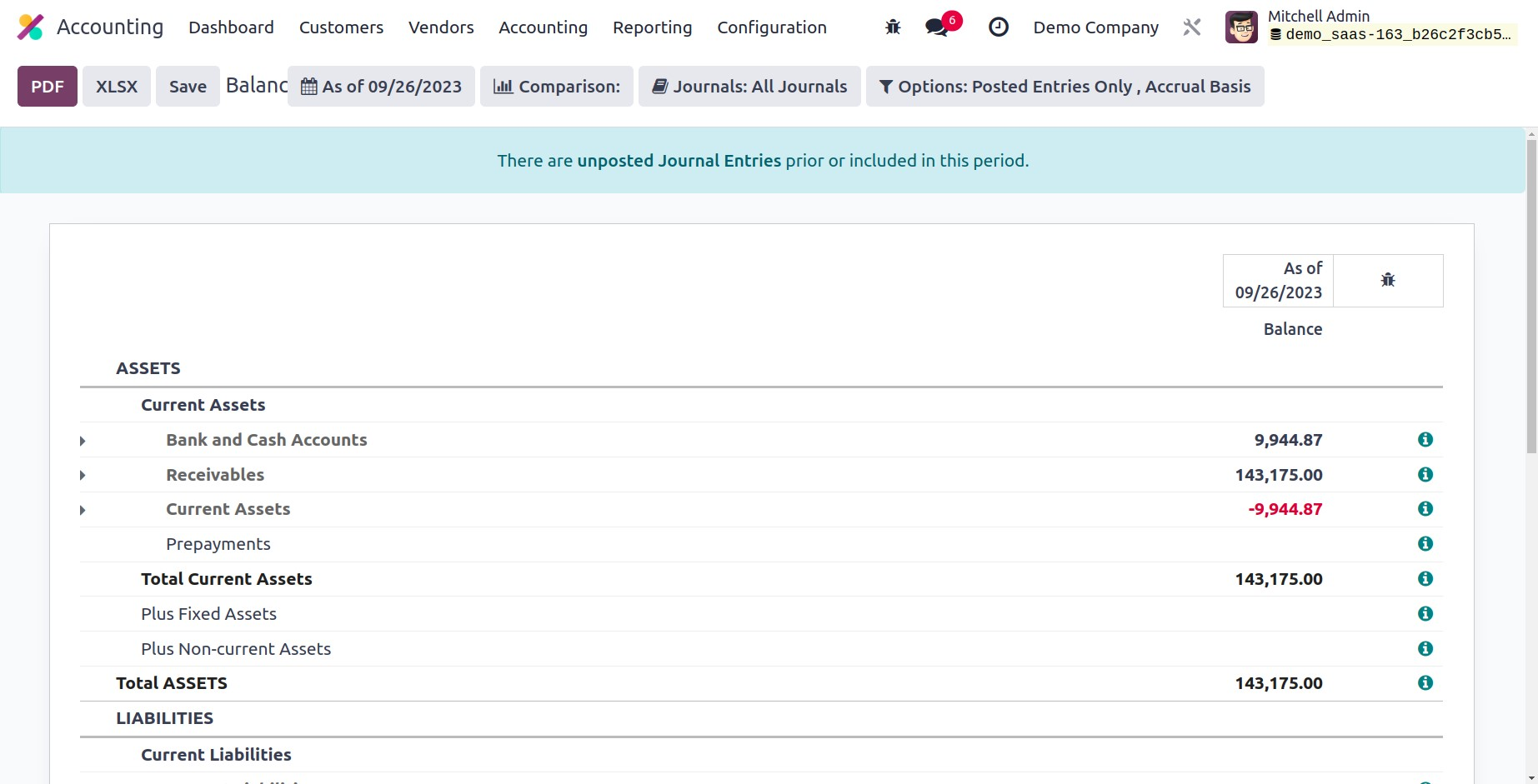1538x784 pixels.
Task: Open the Configuration menu
Action: (771, 27)
